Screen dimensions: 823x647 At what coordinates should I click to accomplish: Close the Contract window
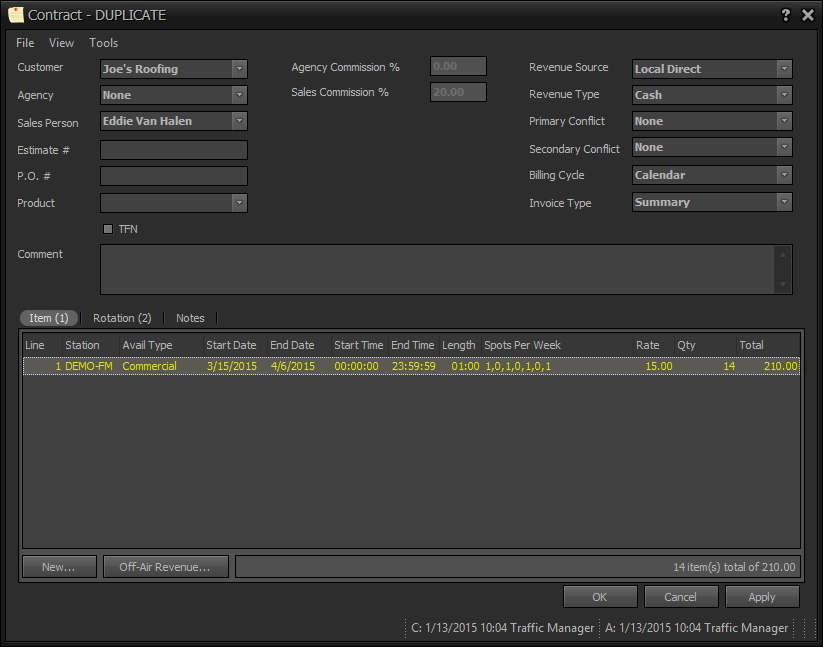[x=808, y=15]
